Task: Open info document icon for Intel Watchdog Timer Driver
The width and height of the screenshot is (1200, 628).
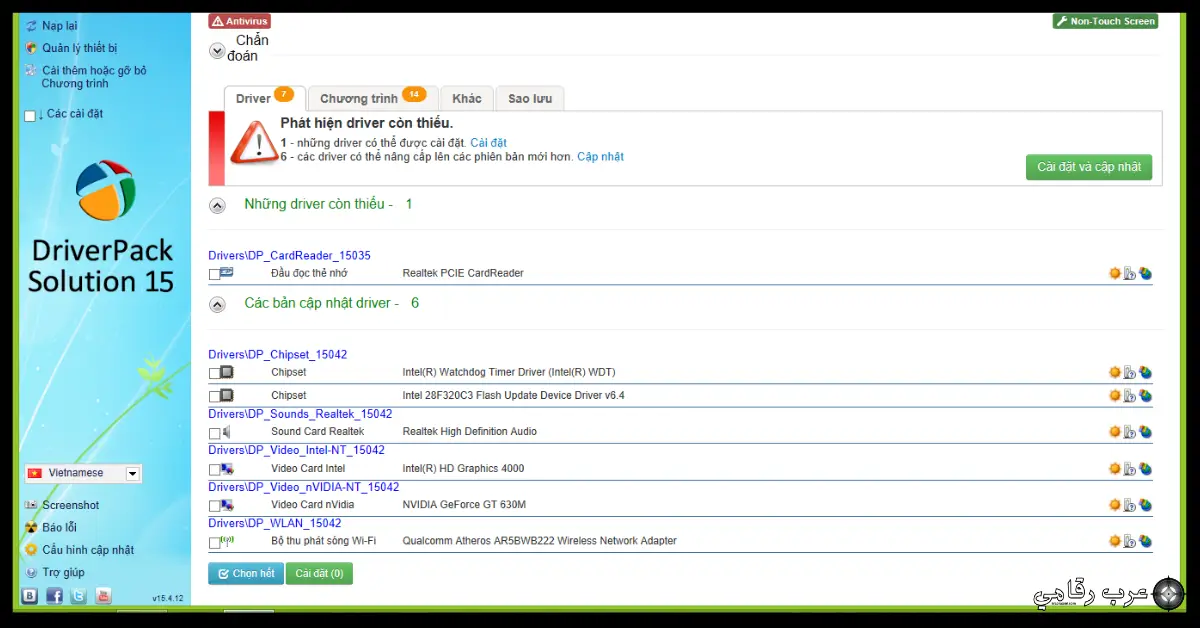Action: [1130, 372]
